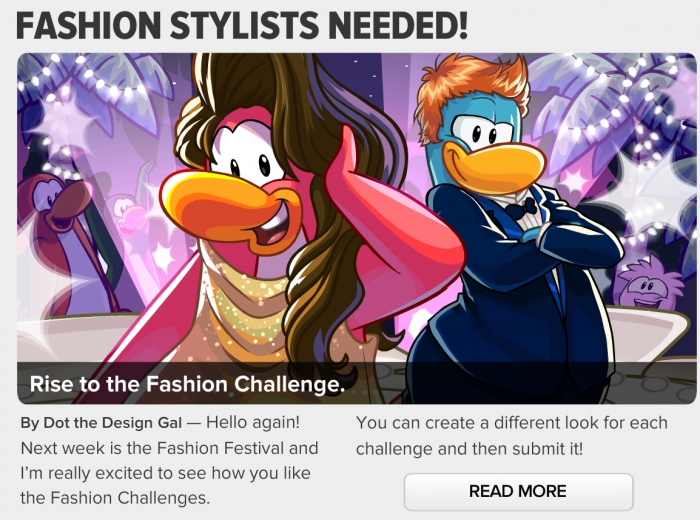700x520 pixels.
Task: Click the By Dot the Design Gal byline
Action: (101, 423)
